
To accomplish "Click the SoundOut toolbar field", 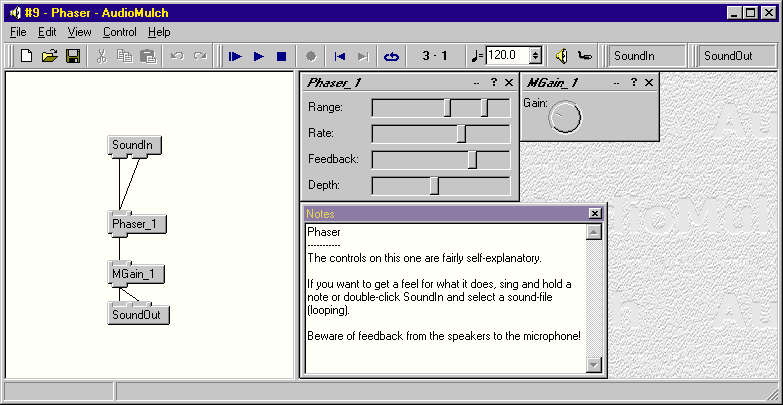I will coord(737,56).
